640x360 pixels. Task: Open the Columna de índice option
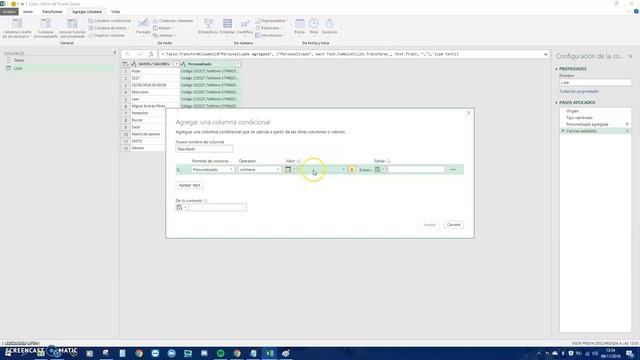click(x=109, y=28)
